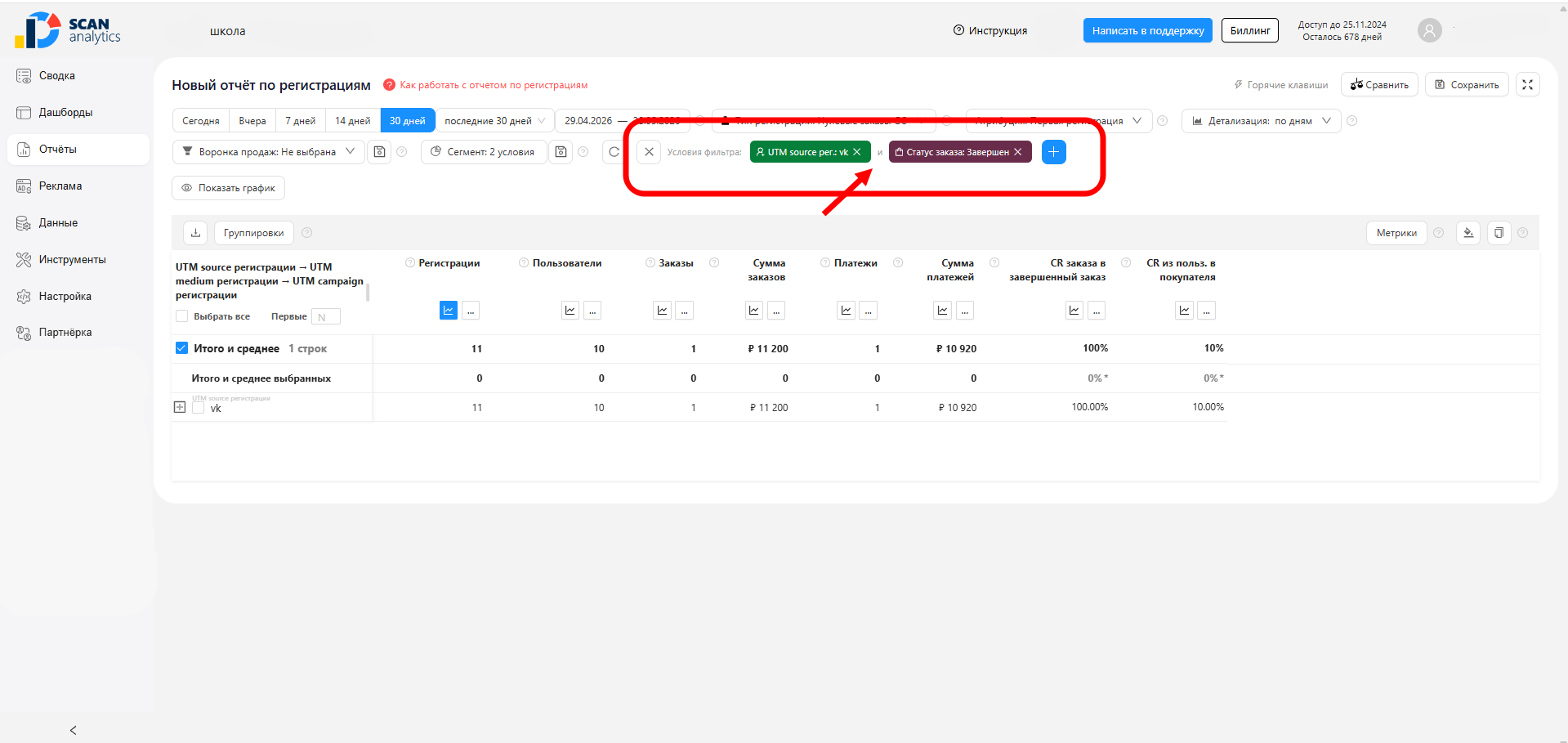Click the download icon left of Группировки
This screenshot has height=743, width=1568.
[x=195, y=233]
